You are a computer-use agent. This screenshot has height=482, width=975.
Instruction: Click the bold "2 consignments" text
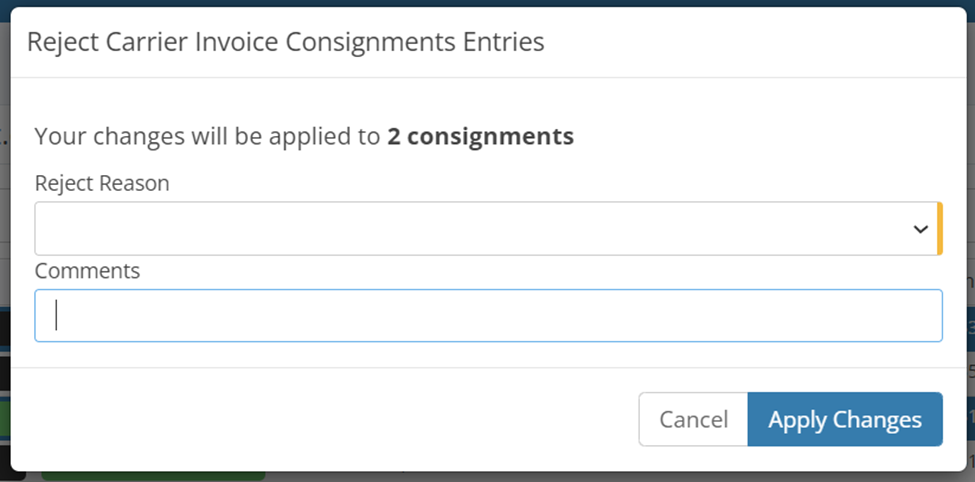point(480,136)
